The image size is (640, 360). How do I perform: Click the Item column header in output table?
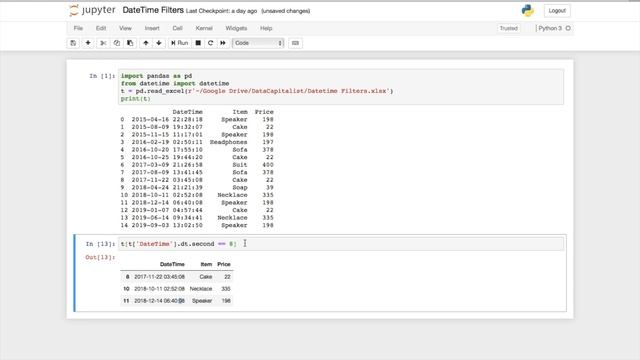pyautogui.click(x=206, y=264)
